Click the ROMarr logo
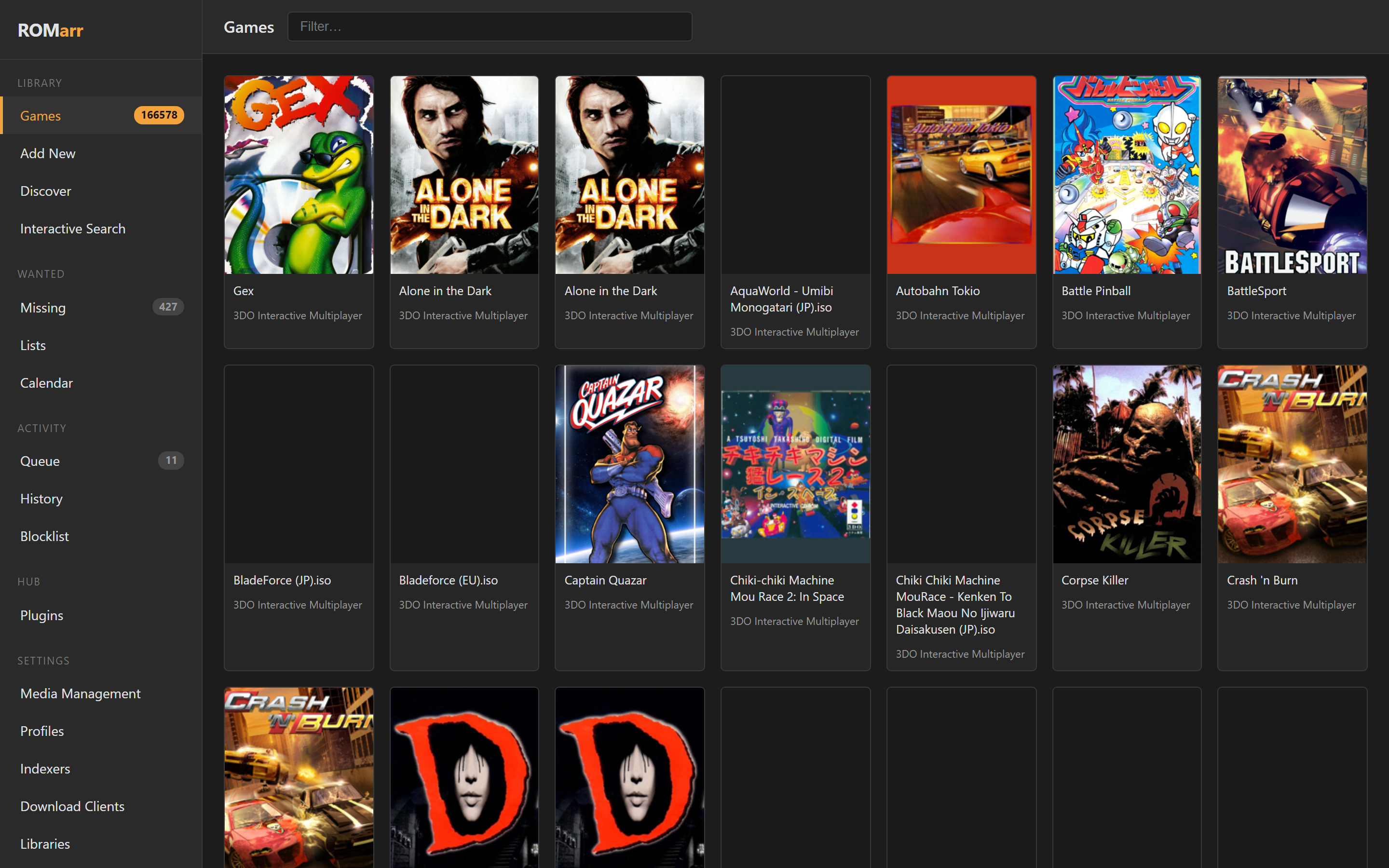Viewport: 1389px width, 868px height. (51, 30)
